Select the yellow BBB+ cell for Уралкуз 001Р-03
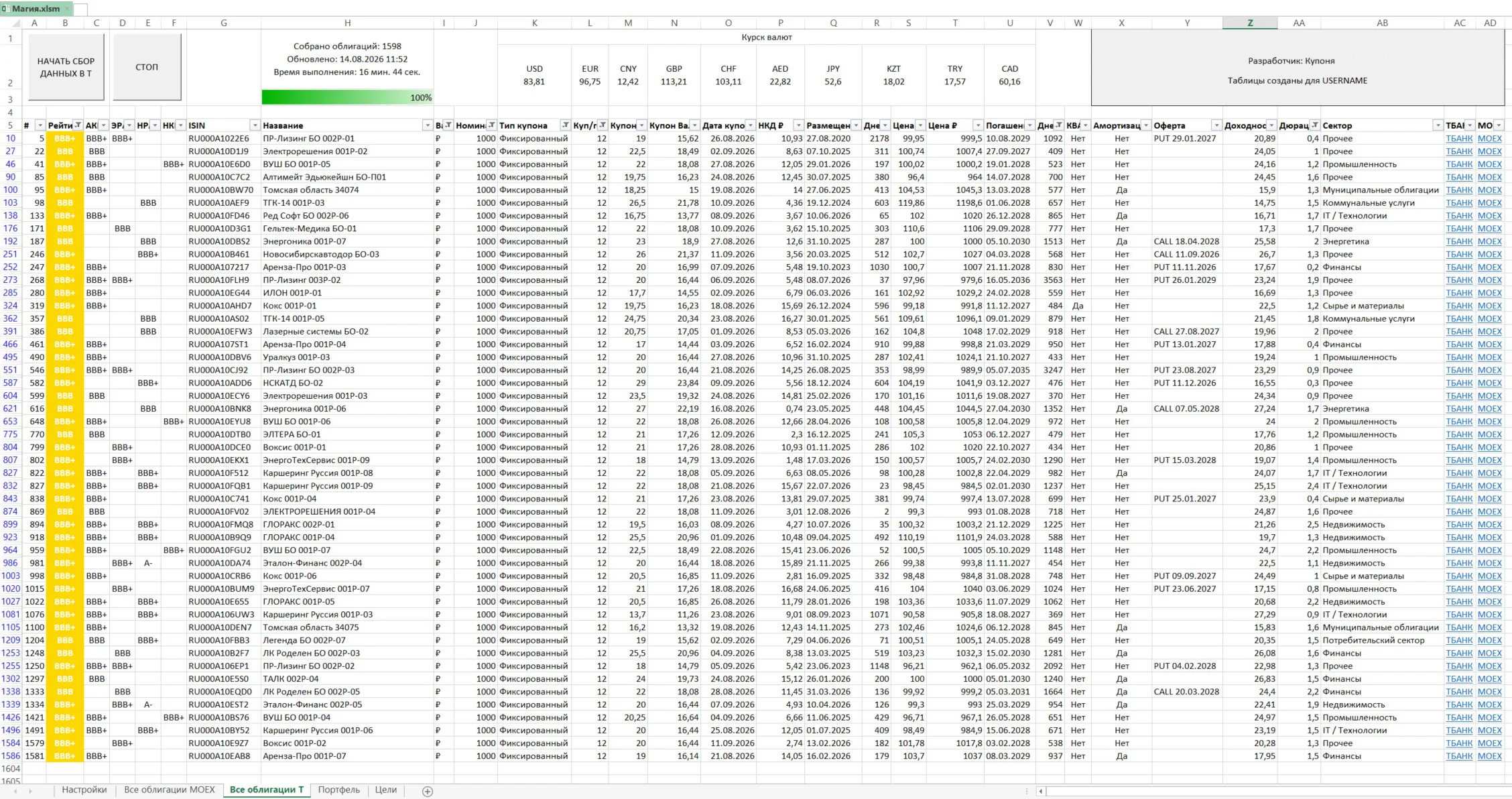The width and height of the screenshot is (1512, 799). pyautogui.click(x=65, y=357)
